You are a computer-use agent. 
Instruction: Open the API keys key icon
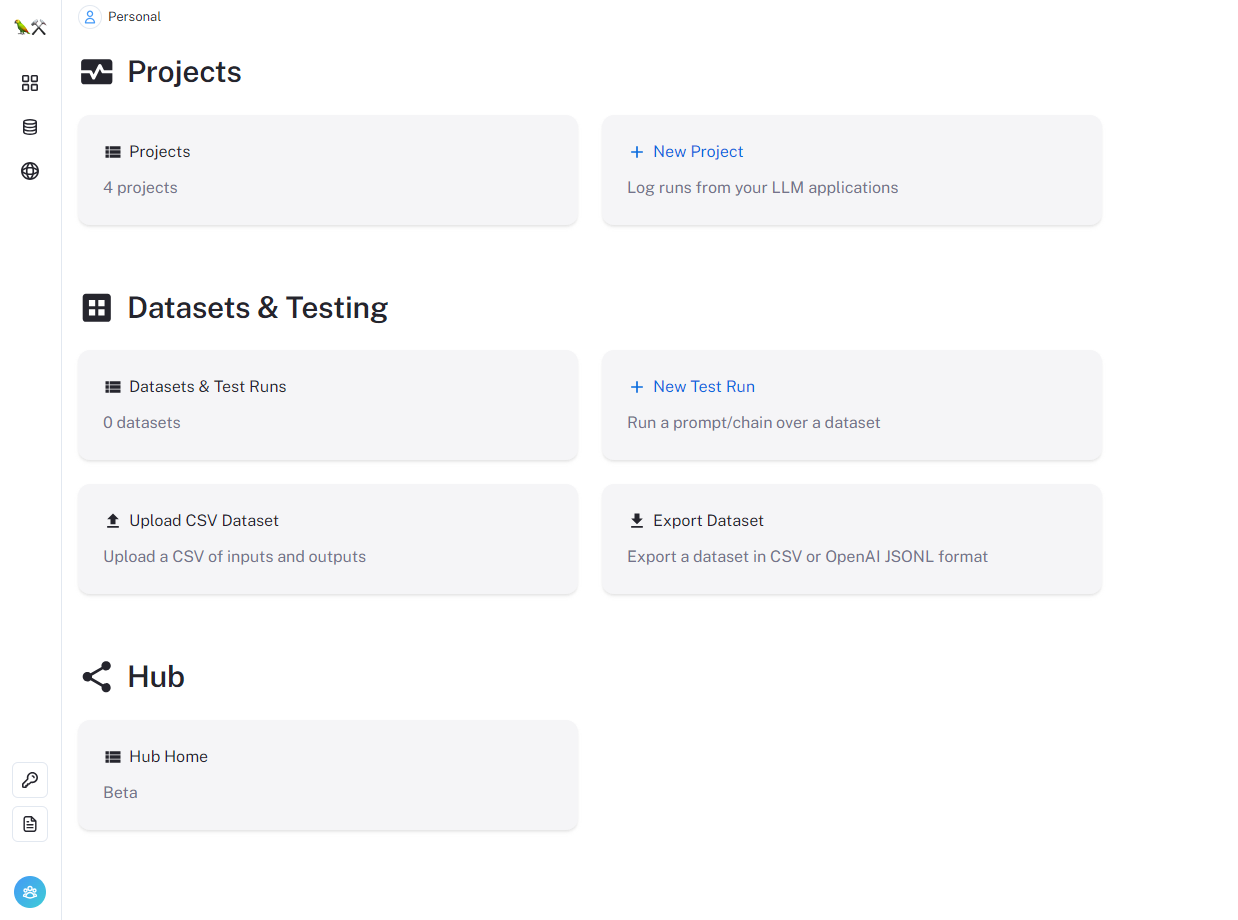coord(30,780)
